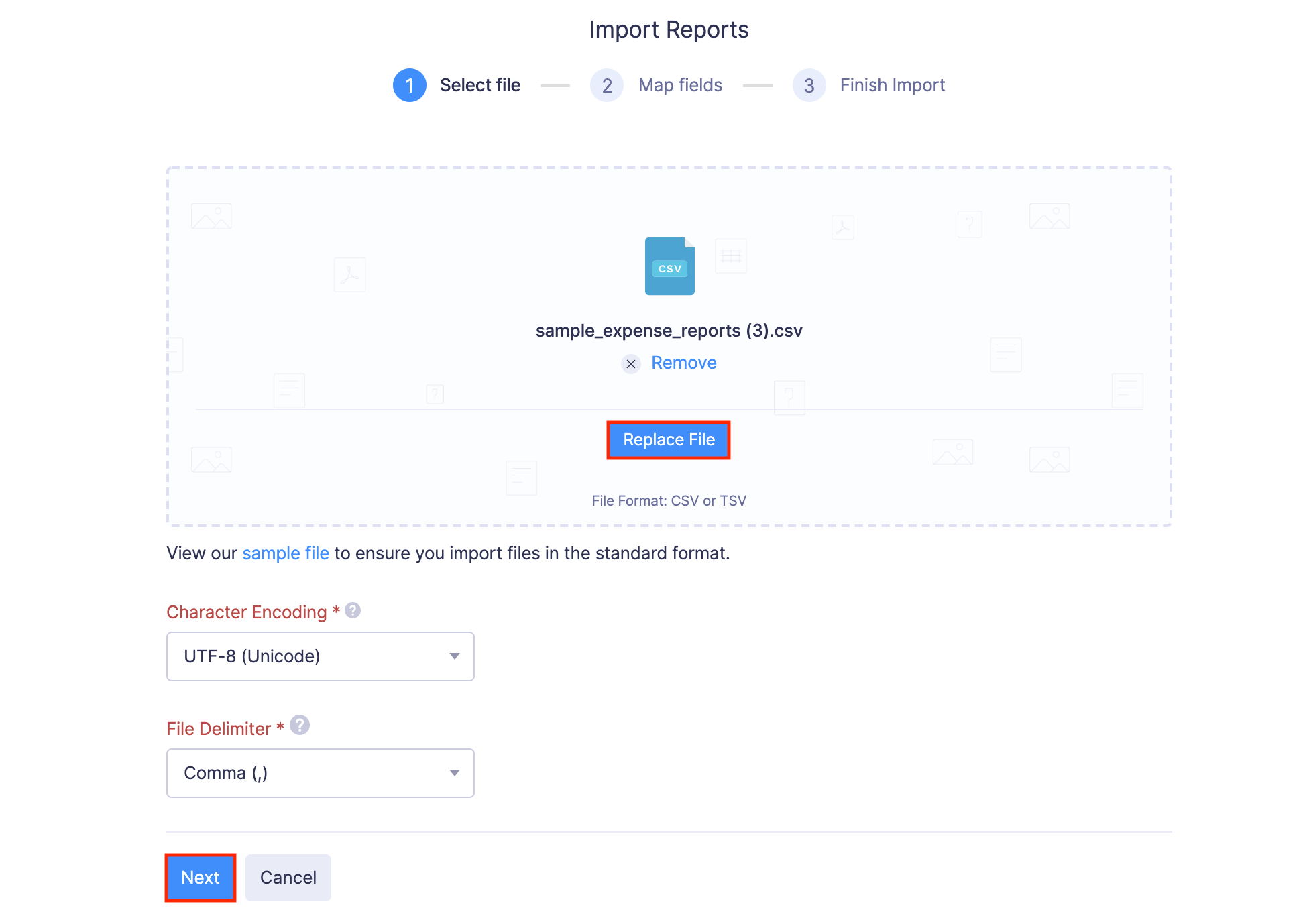The width and height of the screenshot is (1305, 924).
Task: Open the File Delimiter dropdown
Action: [320, 772]
